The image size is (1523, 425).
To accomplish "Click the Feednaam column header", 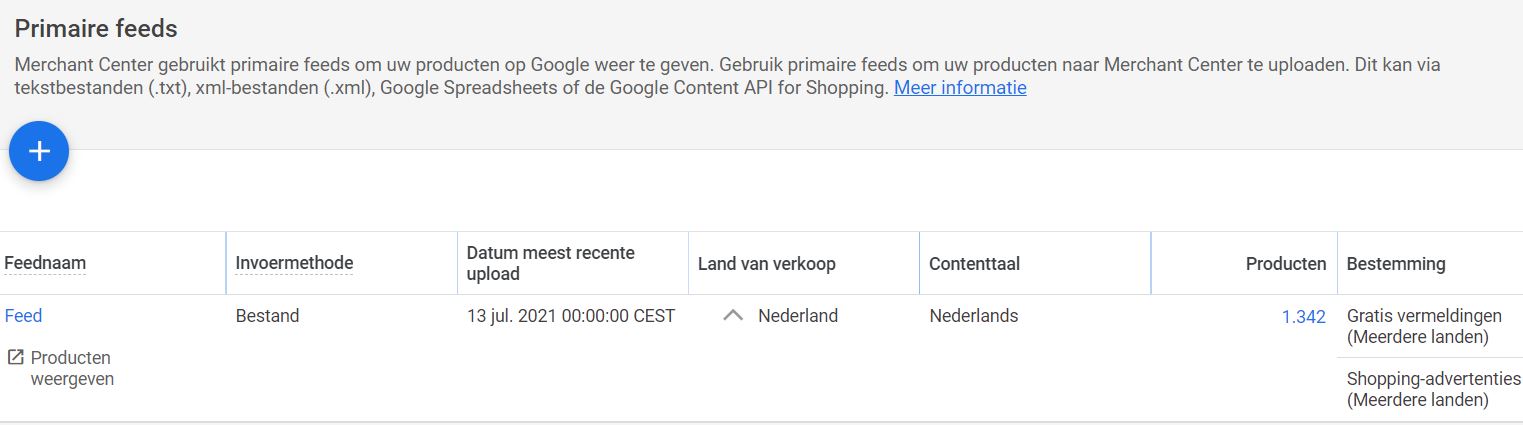I will (45, 264).
